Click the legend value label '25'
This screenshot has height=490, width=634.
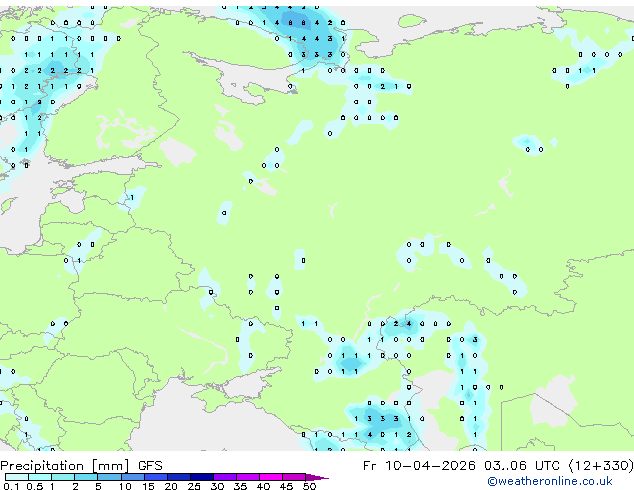click(194, 486)
